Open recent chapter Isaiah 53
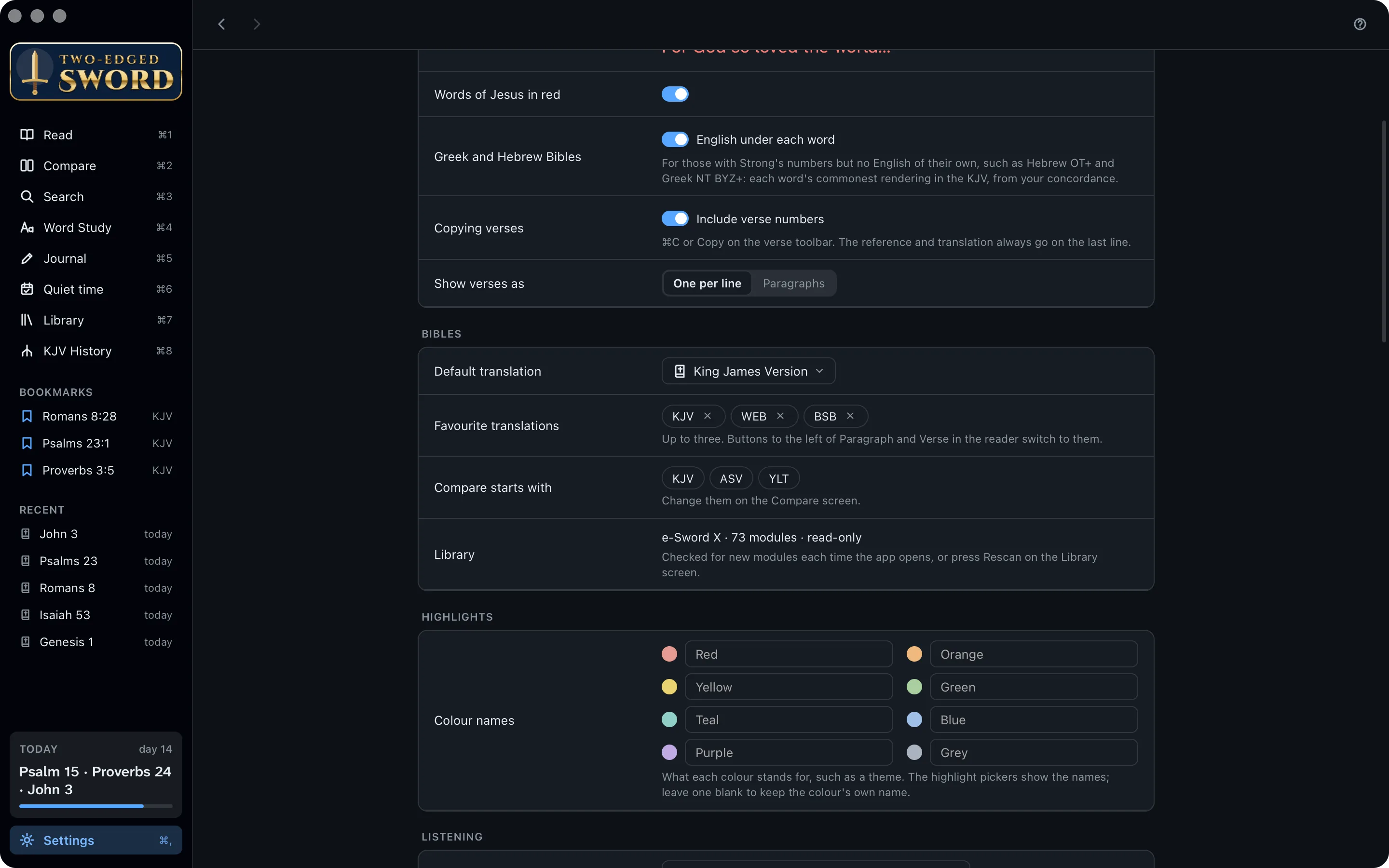The image size is (1389, 868). tap(96, 615)
